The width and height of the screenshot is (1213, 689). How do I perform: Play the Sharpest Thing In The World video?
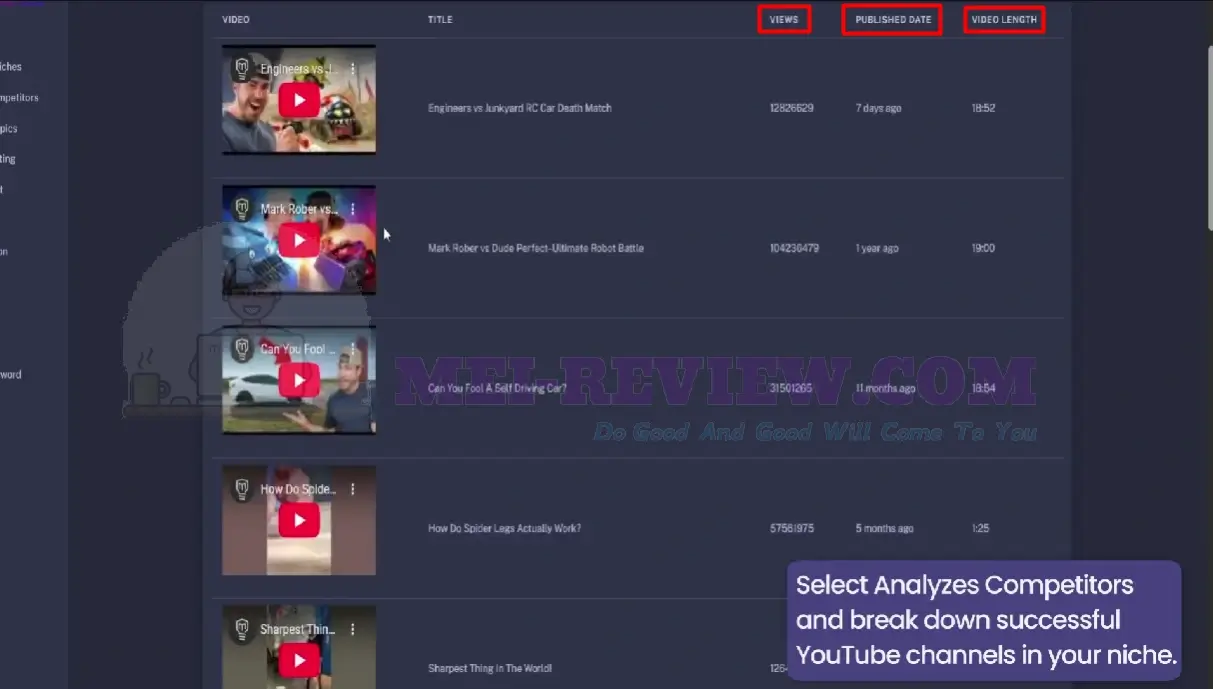click(x=299, y=660)
